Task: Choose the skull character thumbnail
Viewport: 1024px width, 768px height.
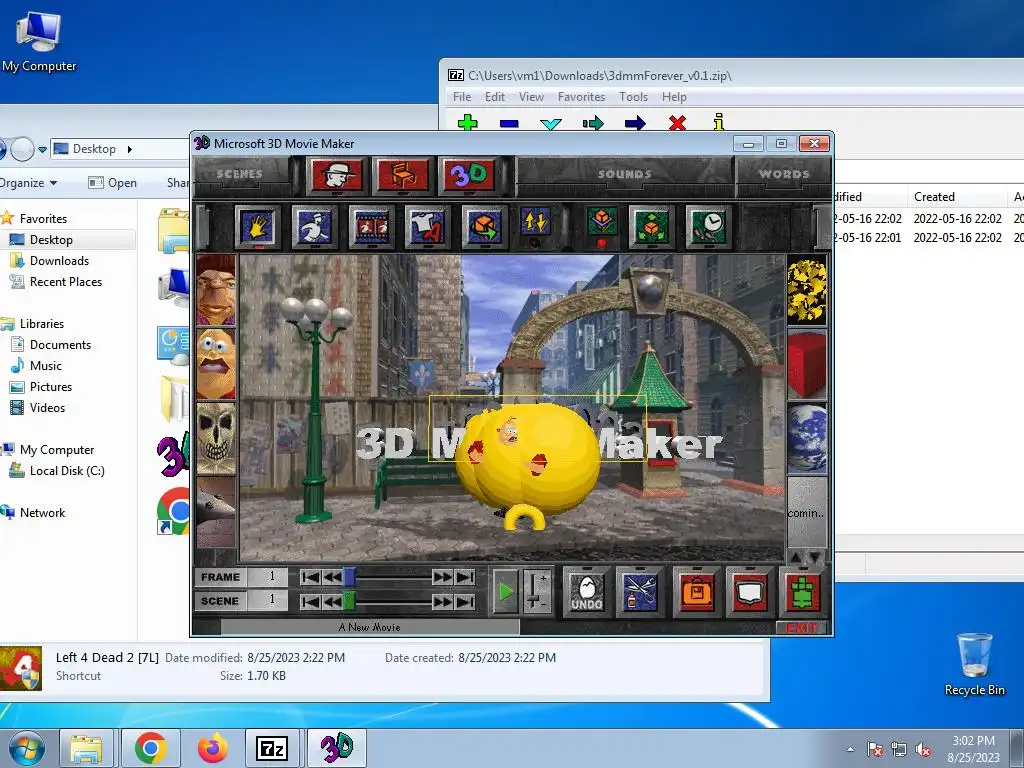Action: [x=216, y=438]
